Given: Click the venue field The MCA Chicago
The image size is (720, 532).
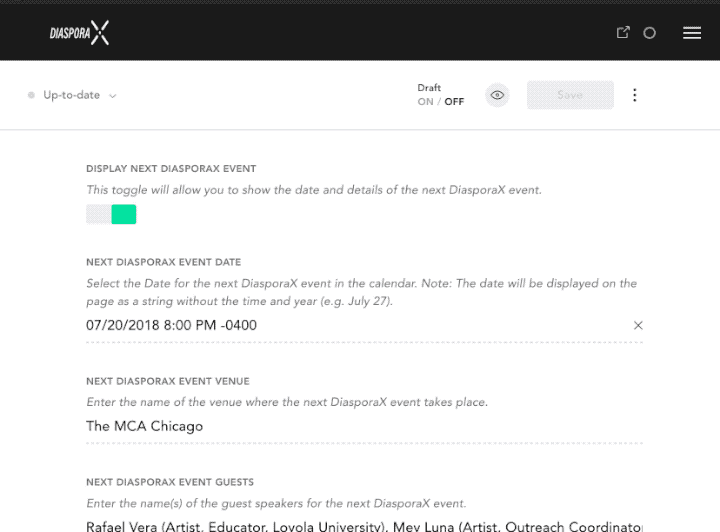Looking at the screenshot, I should tap(364, 426).
